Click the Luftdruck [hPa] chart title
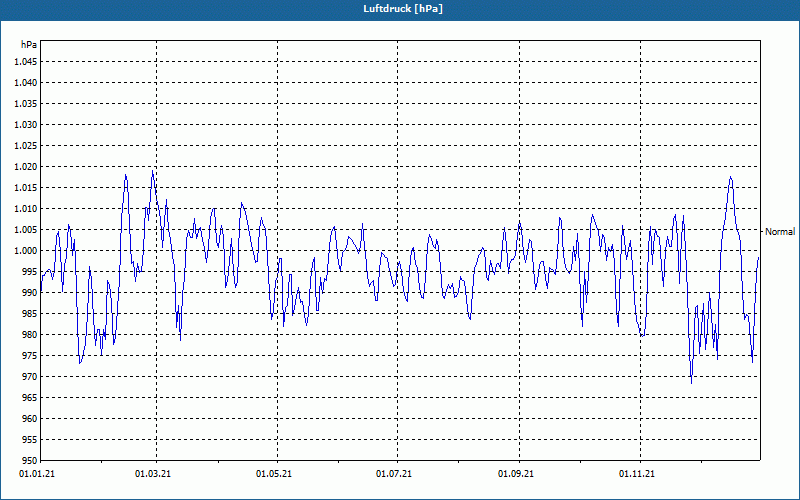 point(403,9)
